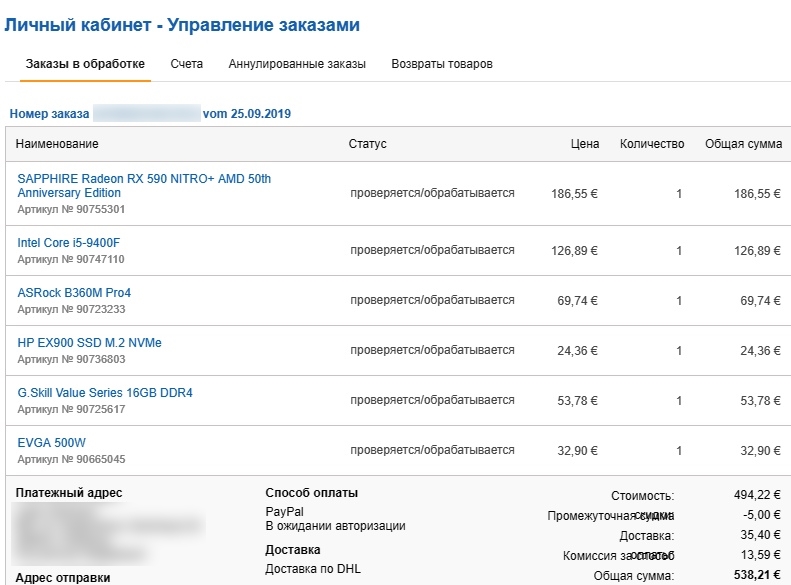791x585 pixels.
Task: Open the 'Заказы в обработке' tab
Action: pos(85,64)
